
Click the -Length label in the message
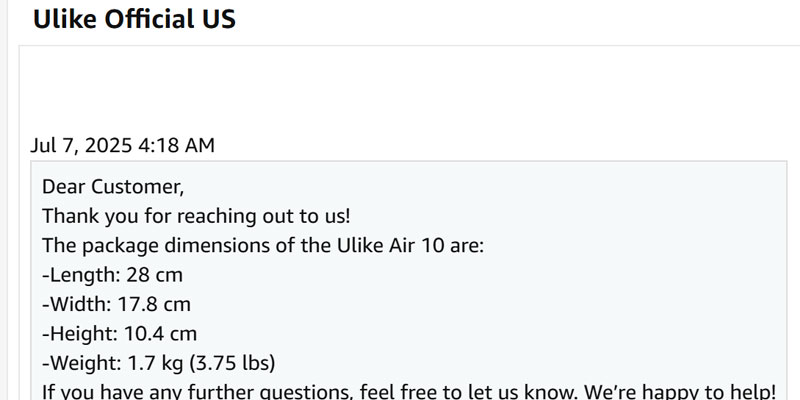coord(81,275)
